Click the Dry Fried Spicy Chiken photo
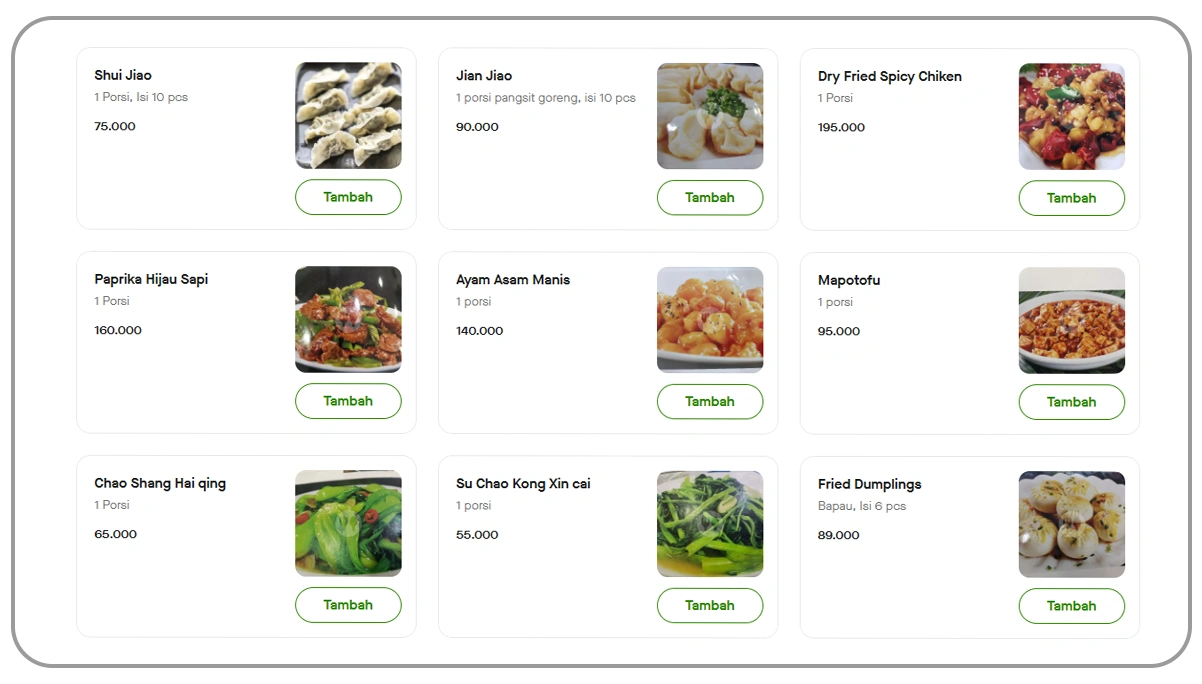 tap(1071, 117)
